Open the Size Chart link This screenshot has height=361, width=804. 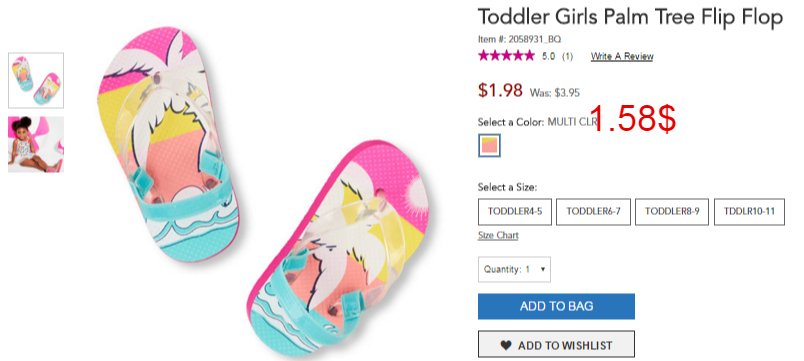click(x=498, y=235)
